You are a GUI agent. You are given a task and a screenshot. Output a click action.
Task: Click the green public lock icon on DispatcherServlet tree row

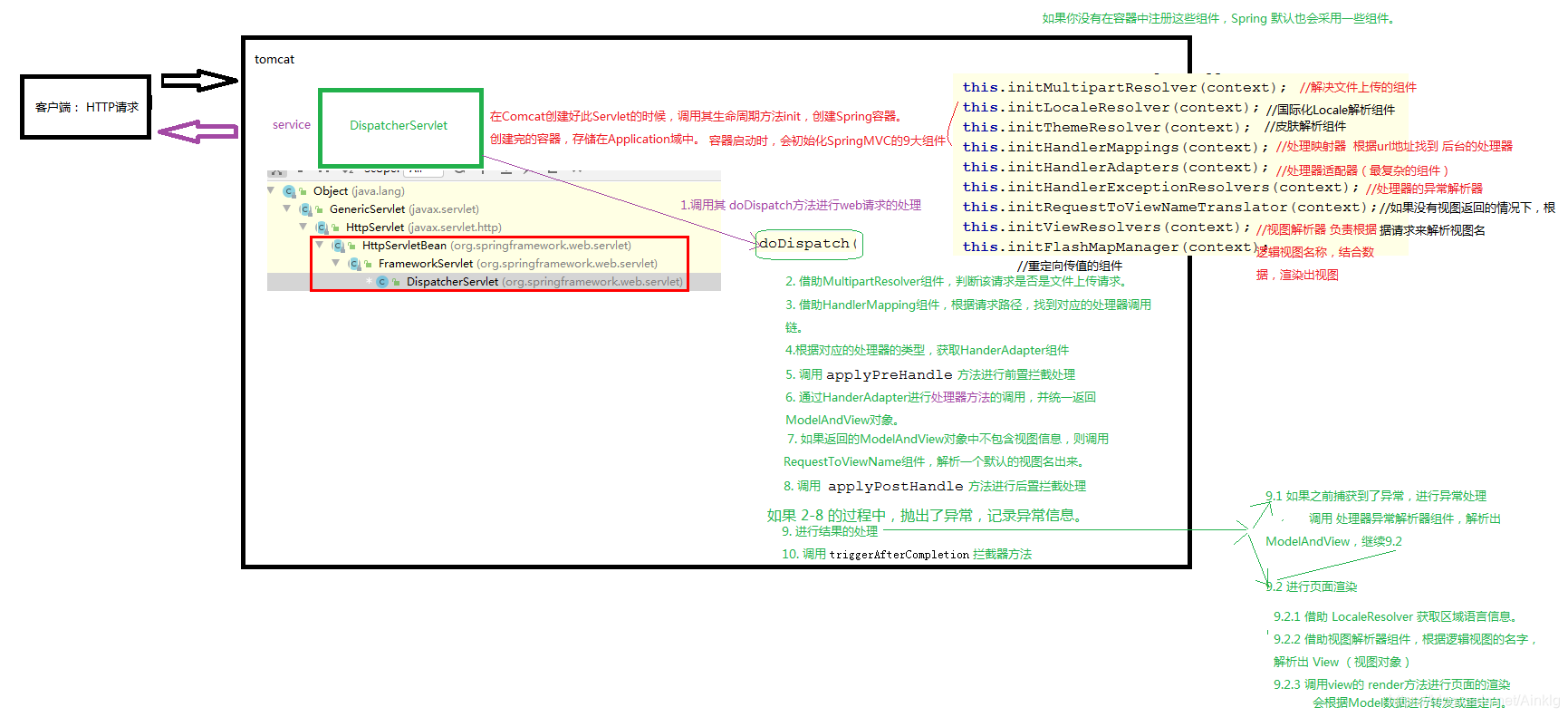(397, 282)
